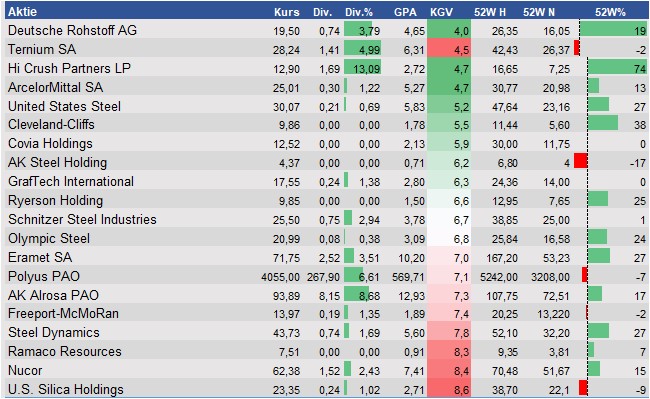
Task: Click the Freeport-McMoRan stock name
Action: [63, 314]
